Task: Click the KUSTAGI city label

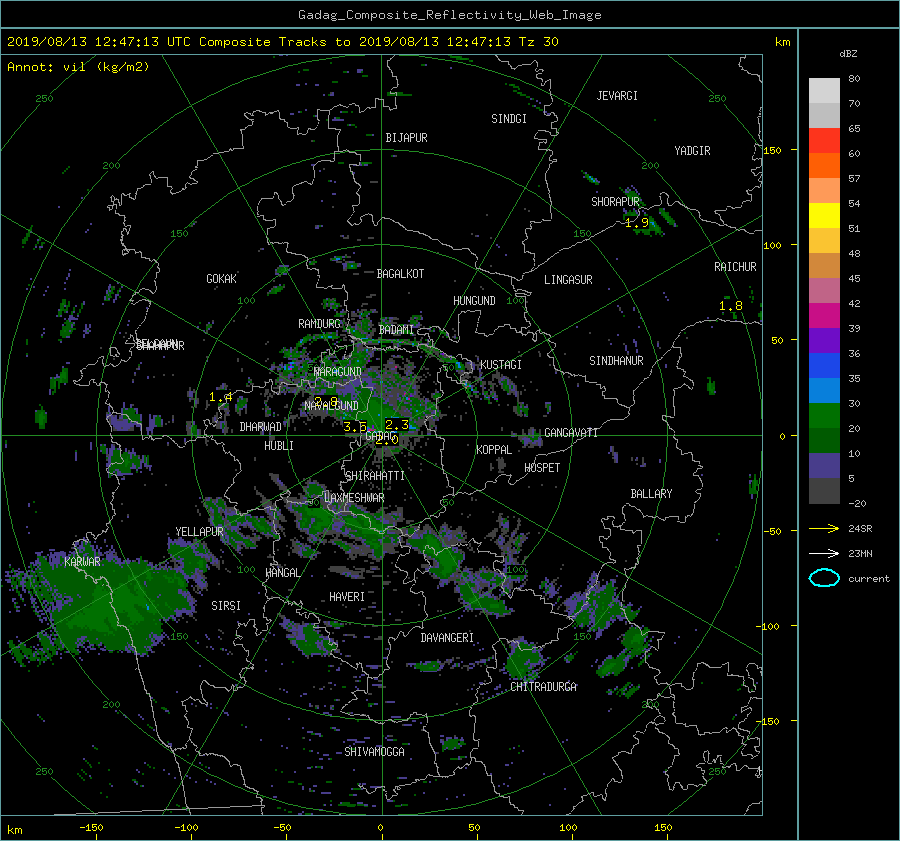Action: 501,365
